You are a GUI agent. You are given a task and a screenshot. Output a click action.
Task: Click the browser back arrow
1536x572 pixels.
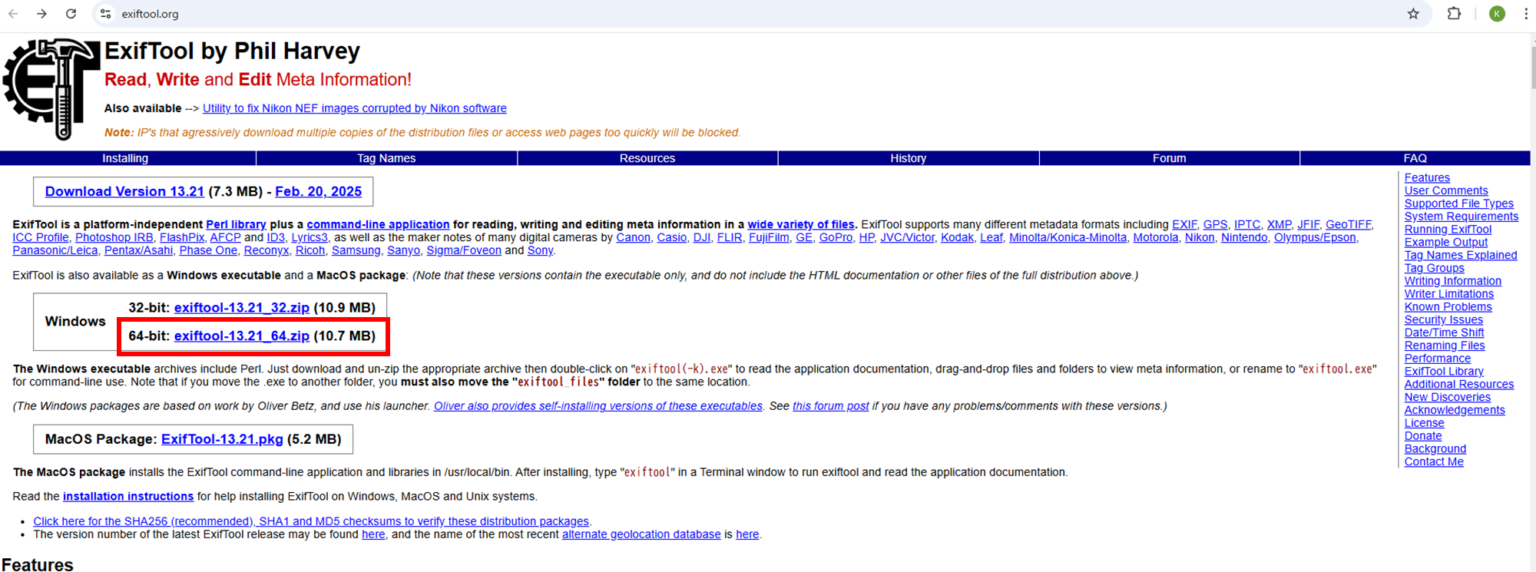click(x=13, y=14)
